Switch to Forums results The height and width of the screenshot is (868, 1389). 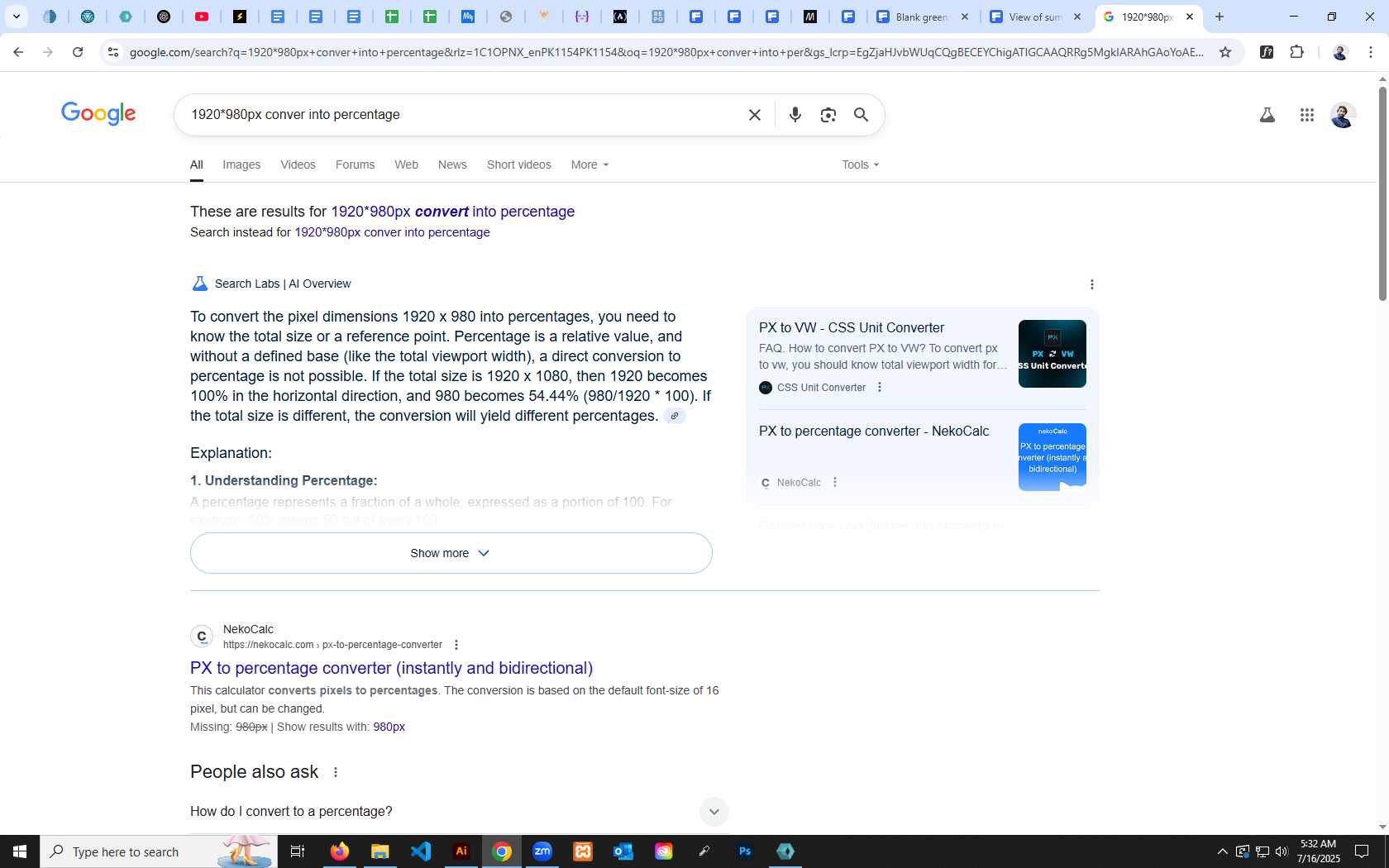(x=355, y=165)
